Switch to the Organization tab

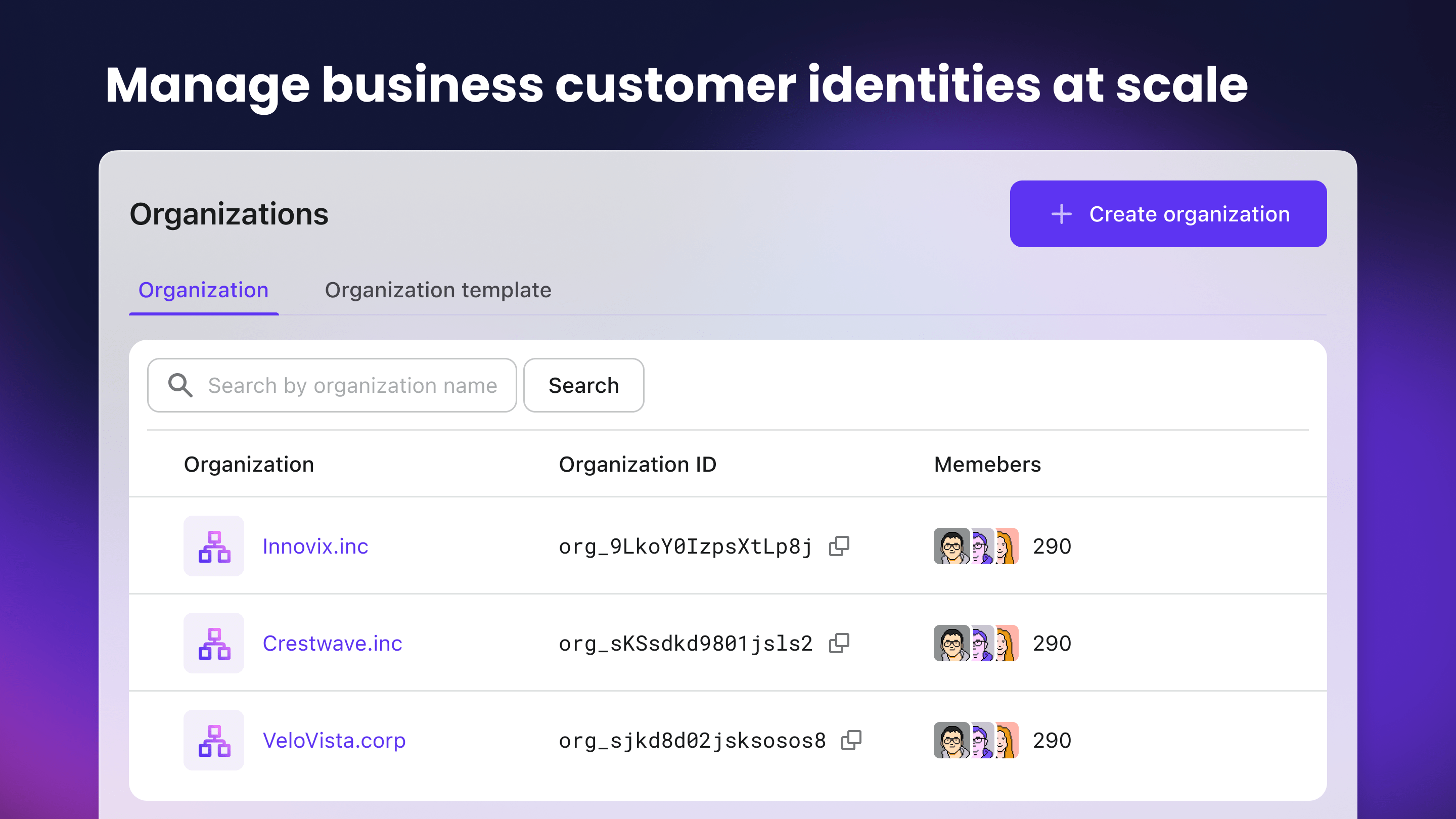pos(203,290)
